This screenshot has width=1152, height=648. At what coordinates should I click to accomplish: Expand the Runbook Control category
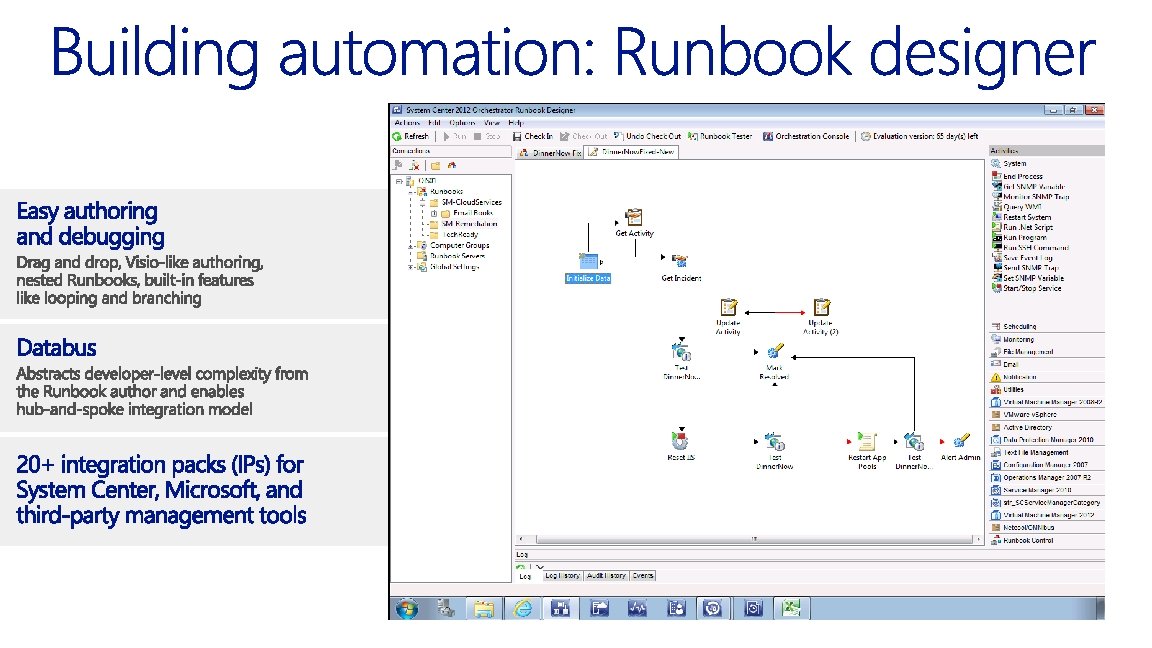coord(1047,541)
